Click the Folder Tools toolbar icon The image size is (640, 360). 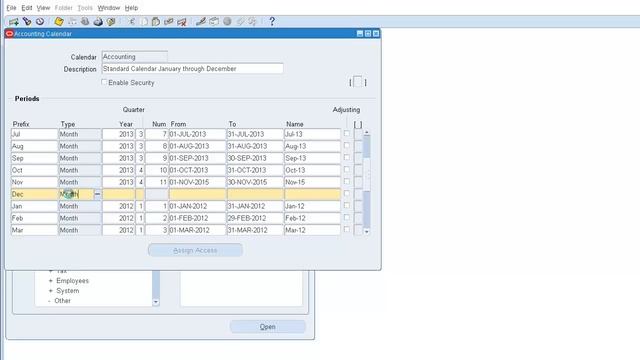(253, 22)
